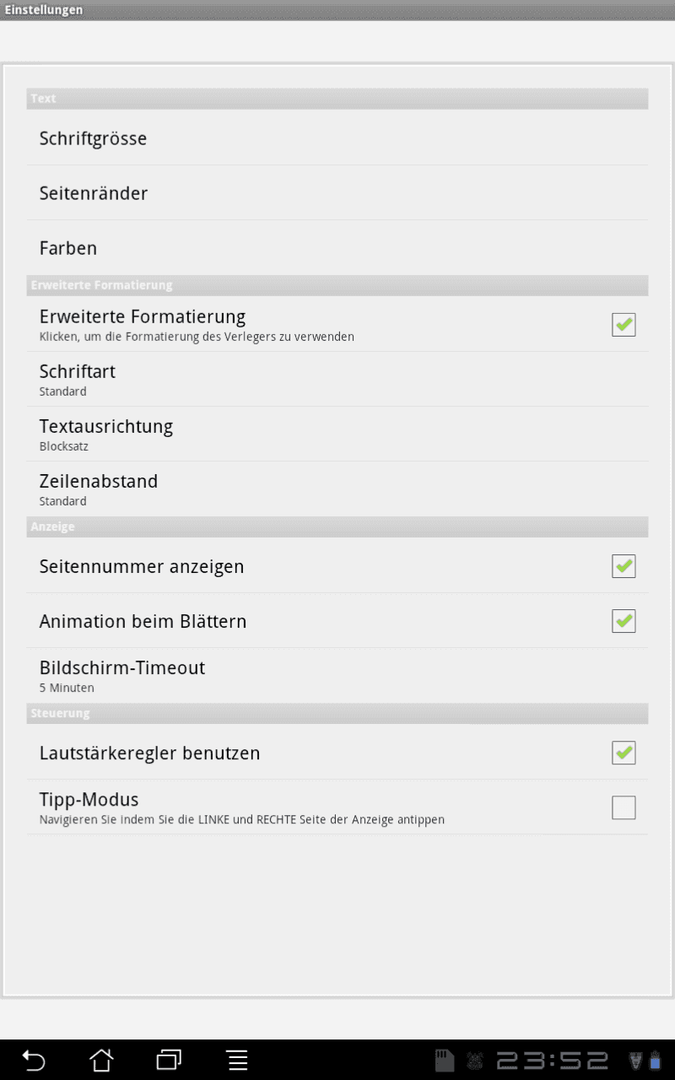Toggle Lautstärkeregler benutzen checkbox
Screen dimensions: 675x1080
(x=623, y=753)
